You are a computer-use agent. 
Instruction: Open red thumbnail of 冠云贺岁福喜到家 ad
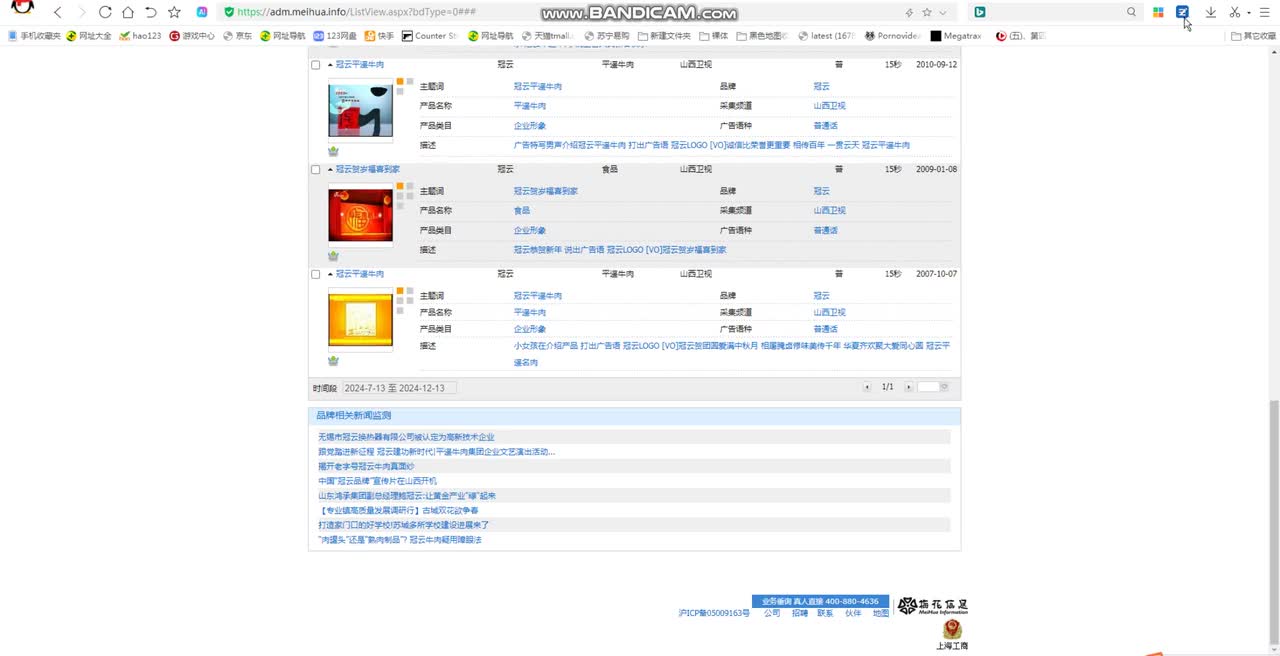tap(360, 215)
